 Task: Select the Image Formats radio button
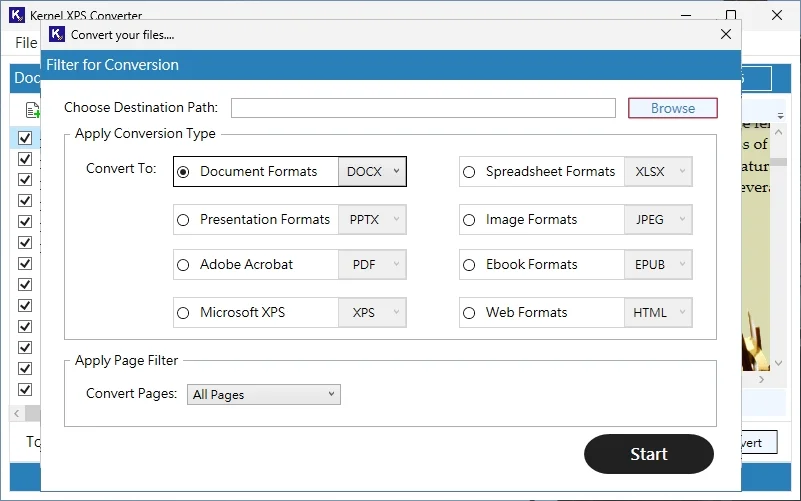click(x=469, y=220)
